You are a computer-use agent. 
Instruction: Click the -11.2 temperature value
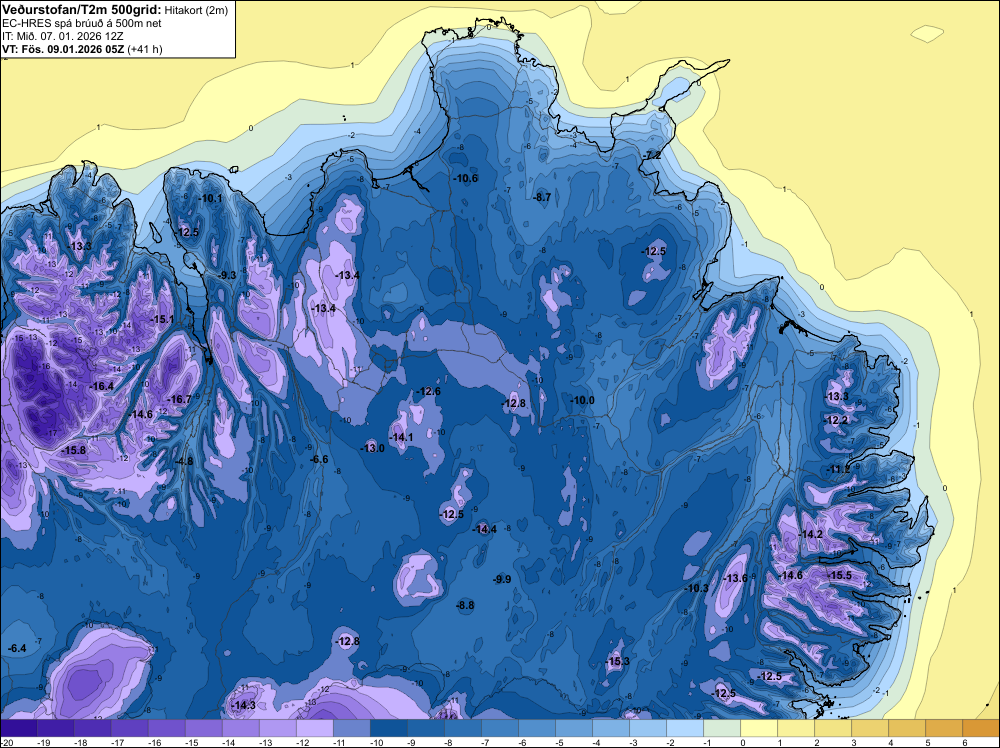tap(838, 470)
